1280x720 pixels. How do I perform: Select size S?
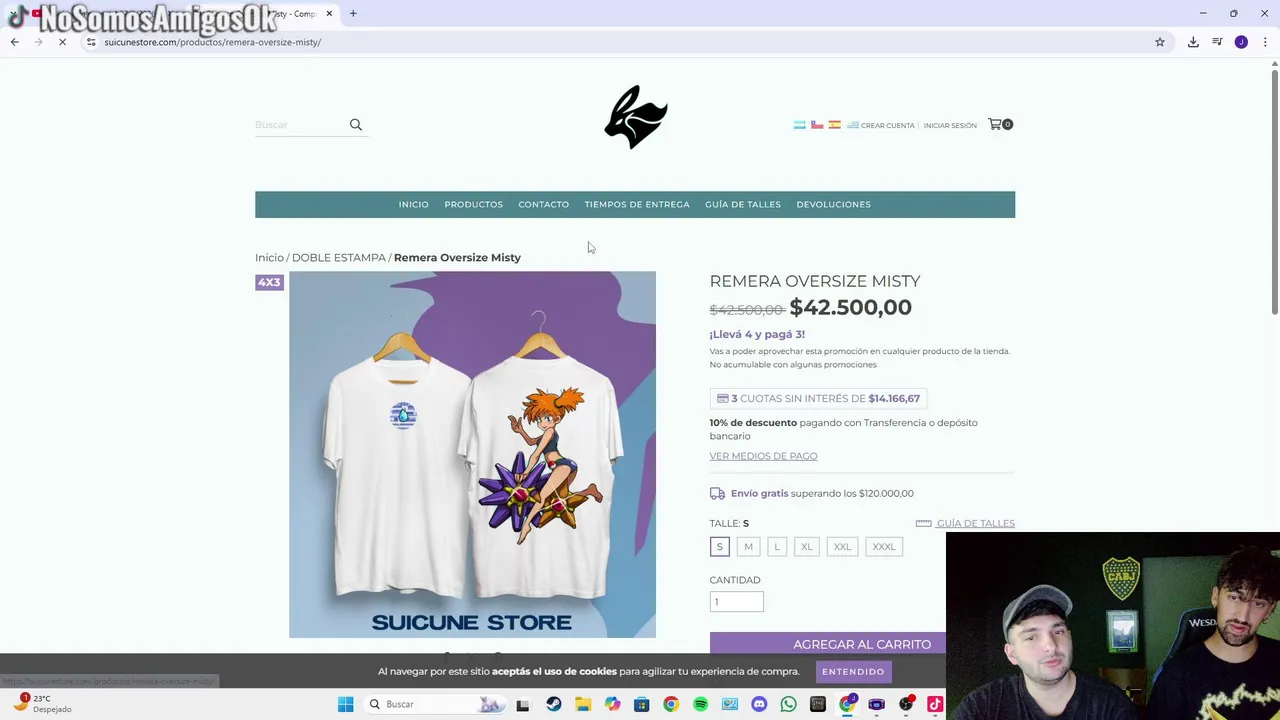point(719,547)
